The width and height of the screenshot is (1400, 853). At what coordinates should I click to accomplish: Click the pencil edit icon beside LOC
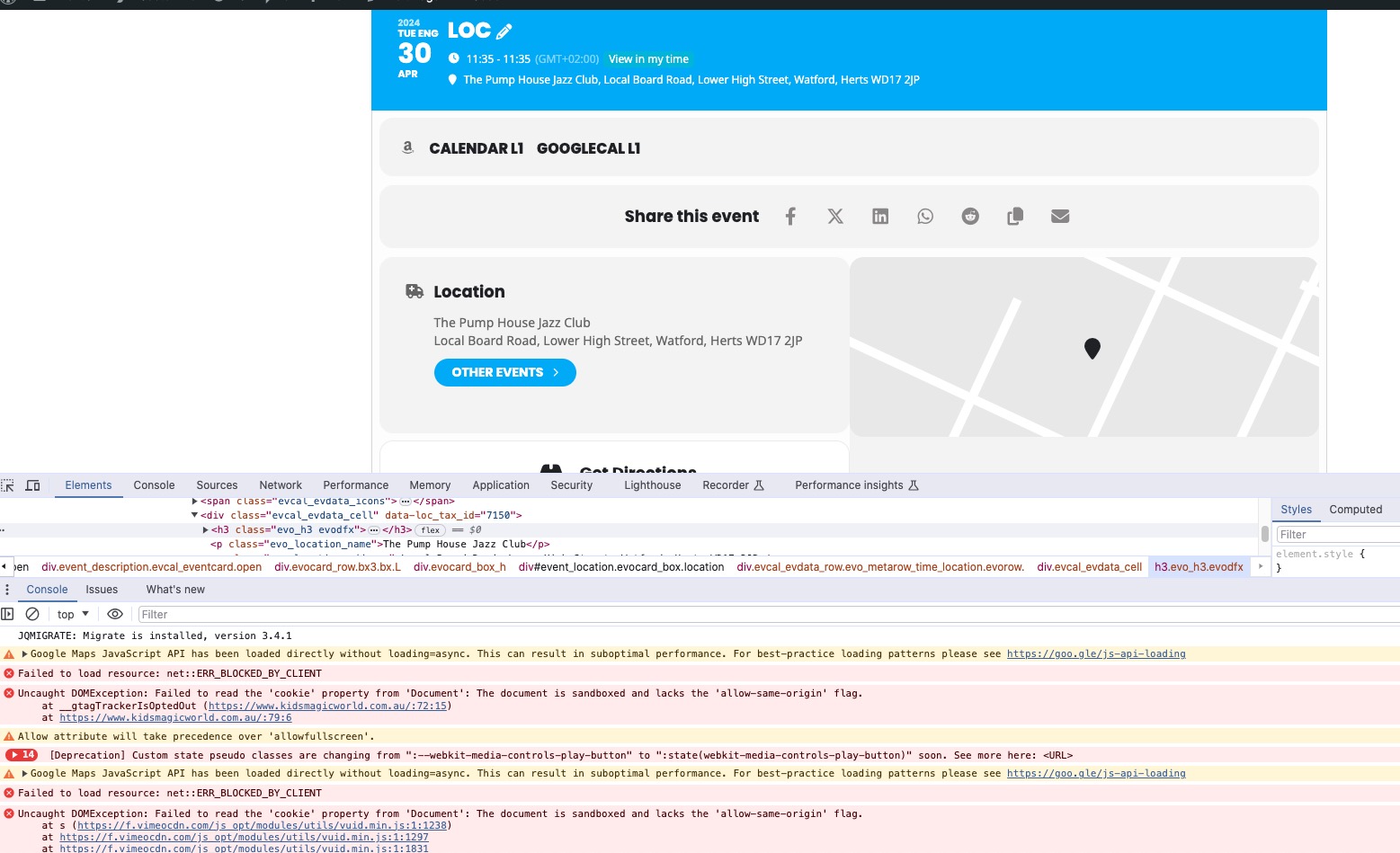pos(504,31)
